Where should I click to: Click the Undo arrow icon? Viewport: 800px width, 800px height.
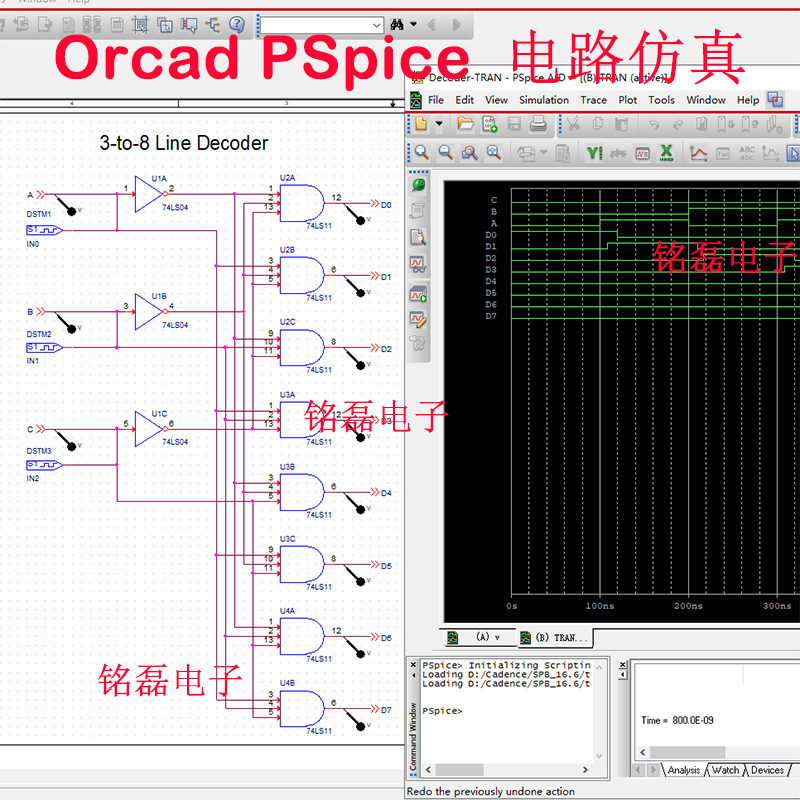(654, 124)
